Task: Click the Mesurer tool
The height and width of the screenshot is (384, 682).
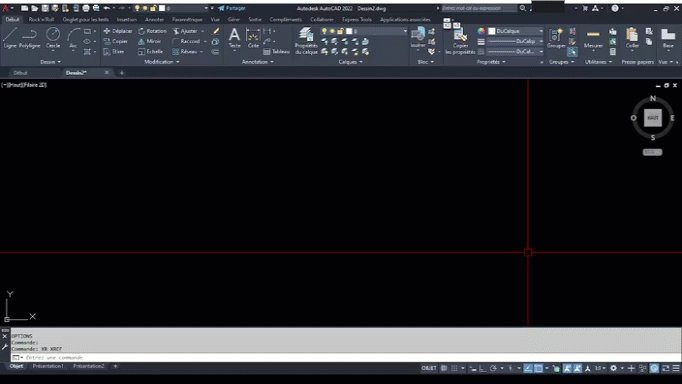Action: 593,38
